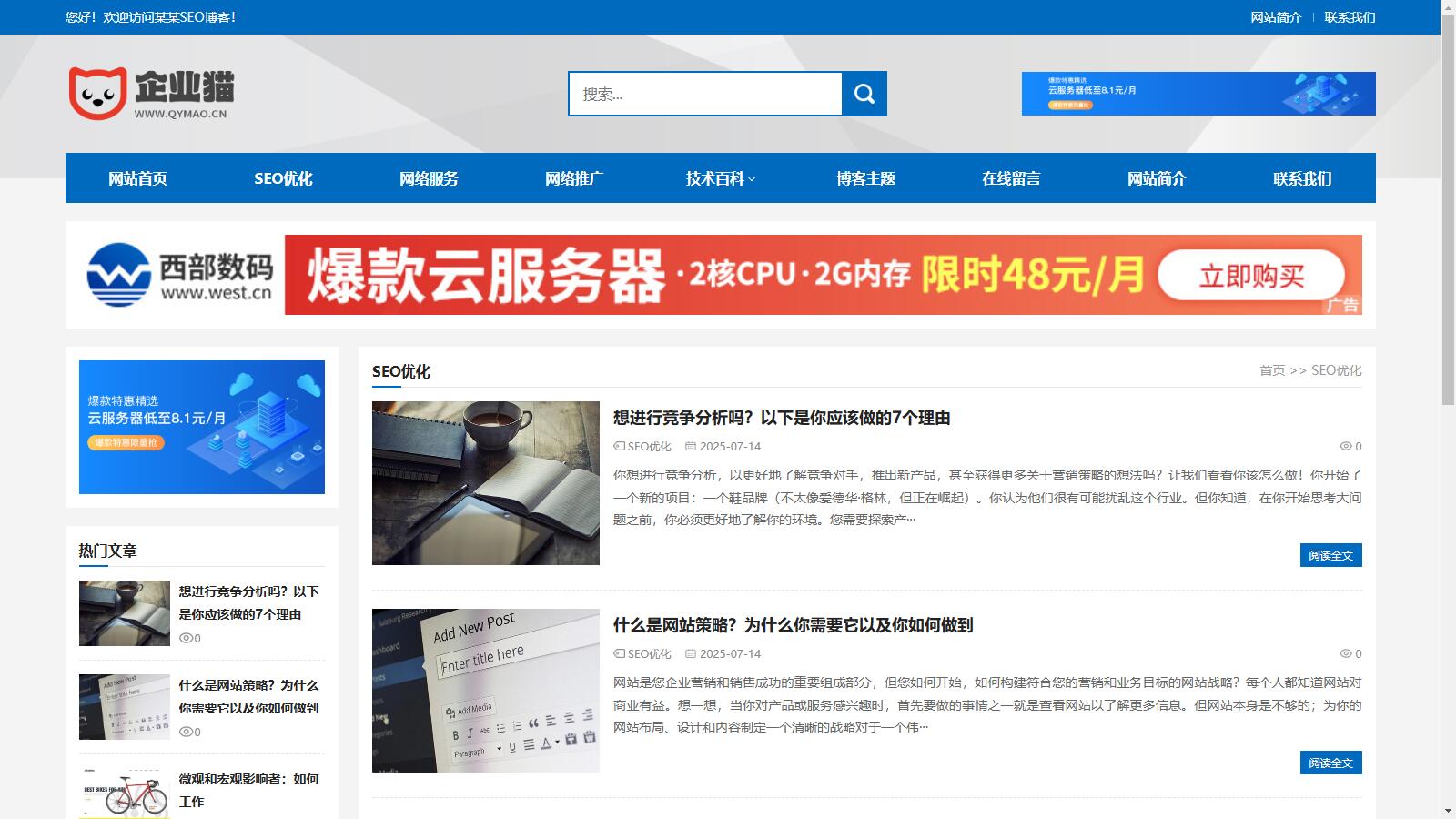1456x819 pixels.
Task: Click 联系我们 link in the top bar
Action: (1350, 17)
